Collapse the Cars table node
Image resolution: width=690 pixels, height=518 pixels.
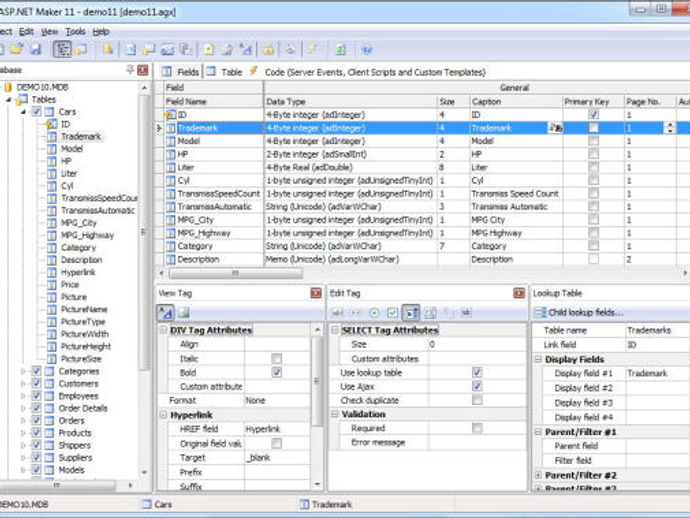pyautogui.click(x=23, y=112)
